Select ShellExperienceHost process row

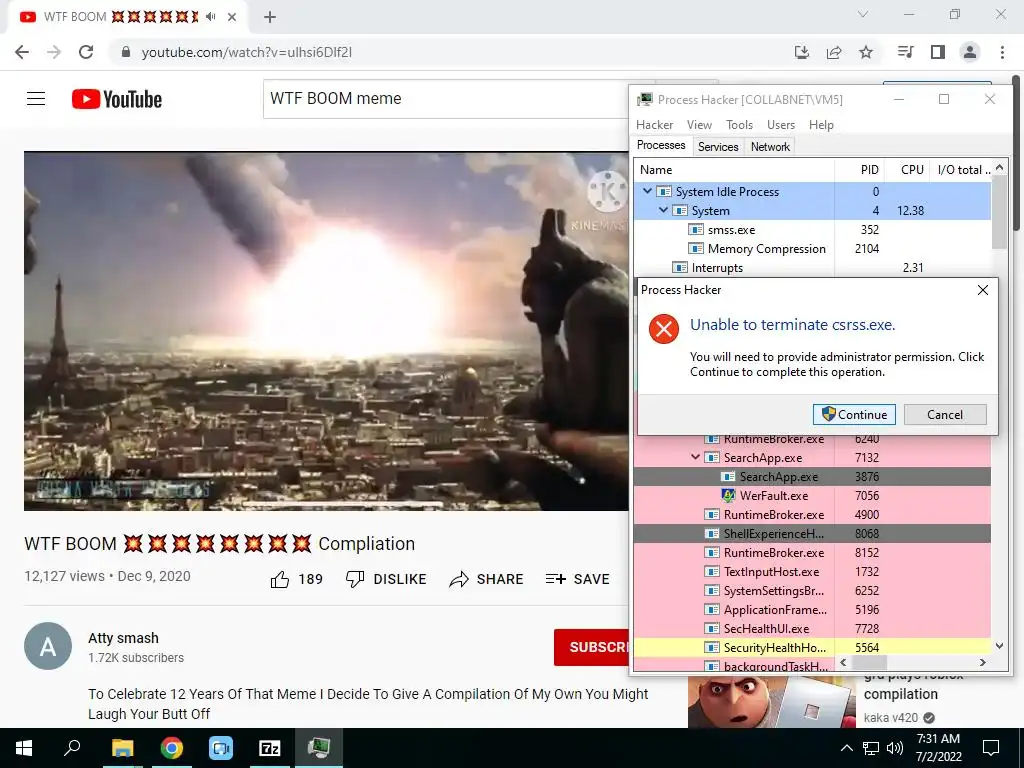(812, 534)
